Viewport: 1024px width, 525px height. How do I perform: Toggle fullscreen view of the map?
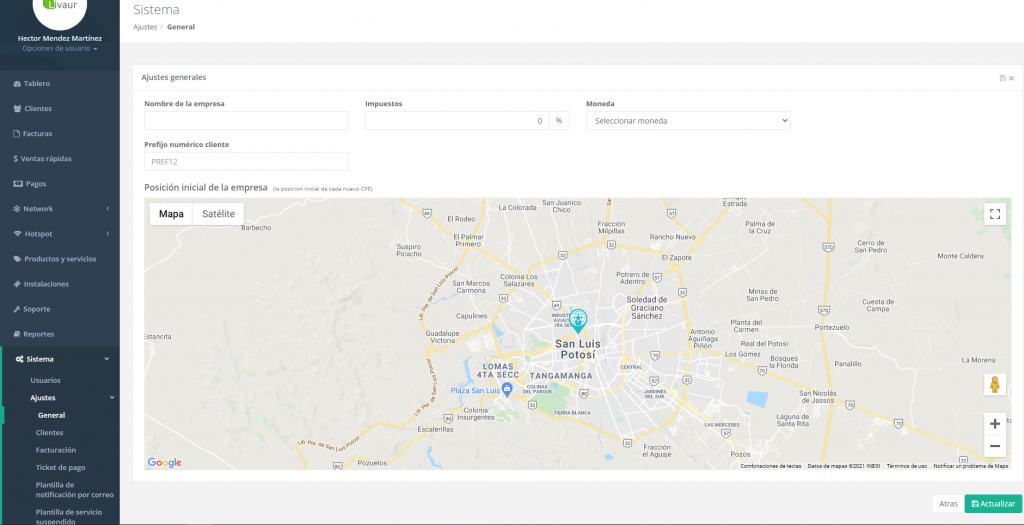coord(995,214)
